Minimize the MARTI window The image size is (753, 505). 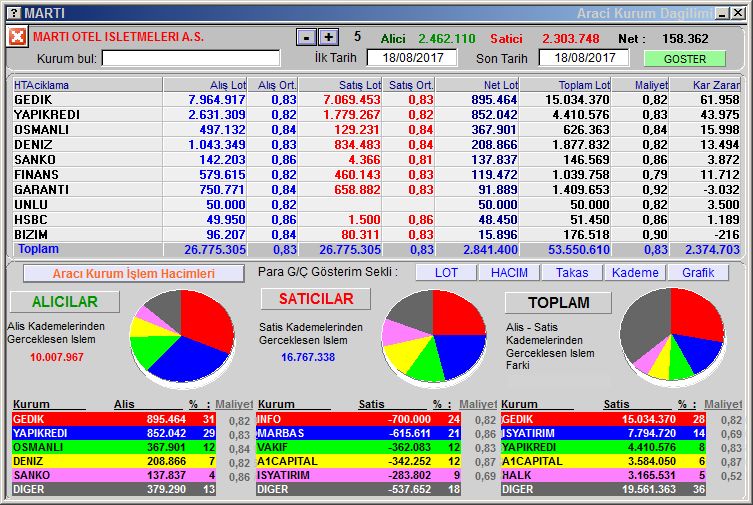pos(722,13)
